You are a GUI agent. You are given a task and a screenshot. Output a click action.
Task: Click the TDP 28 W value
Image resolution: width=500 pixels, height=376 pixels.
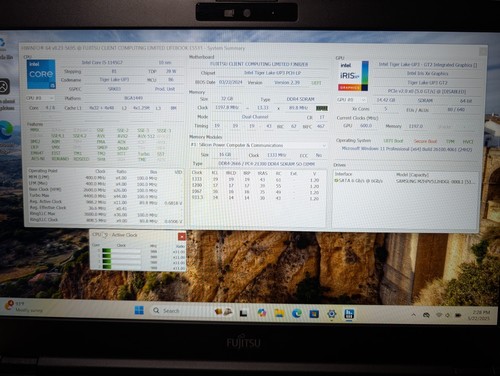coord(171,71)
